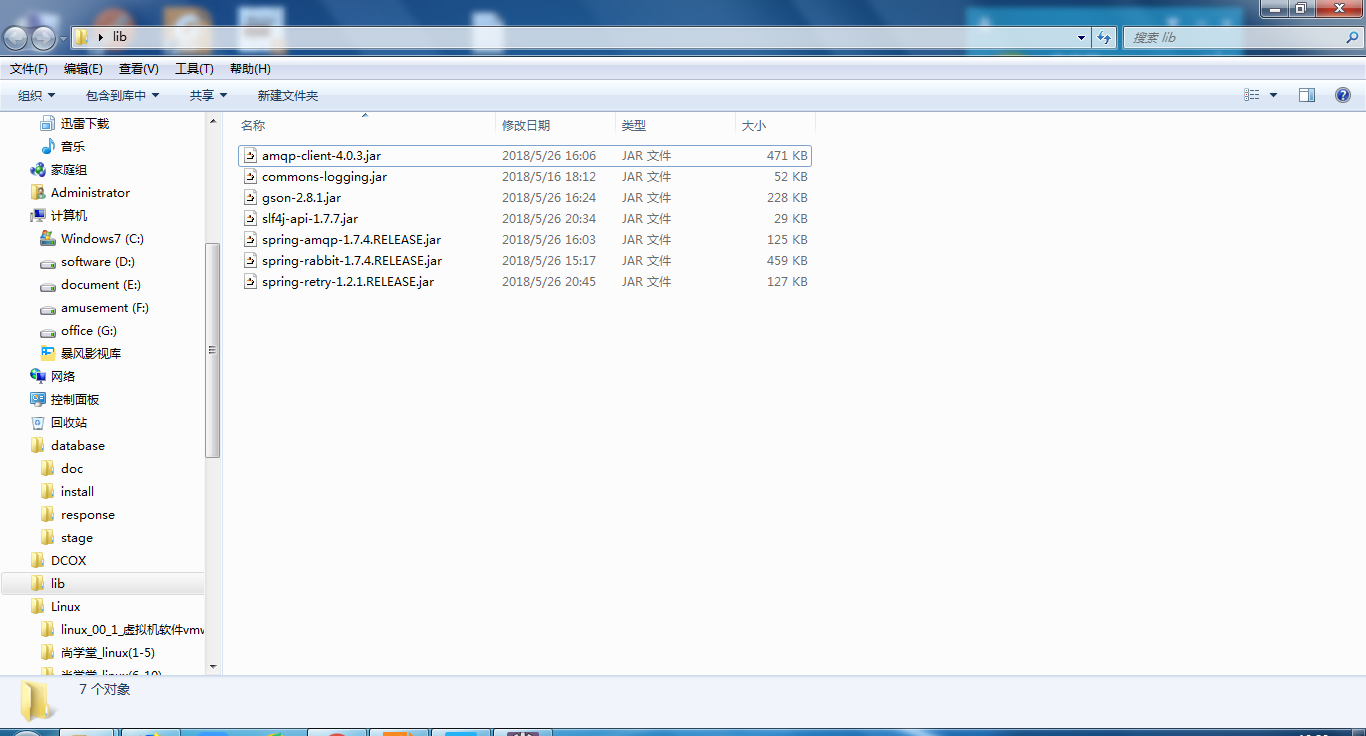
Task: Select the spring-rabbit-1.7.4.RELEASE.jar file icon
Action: (251, 261)
